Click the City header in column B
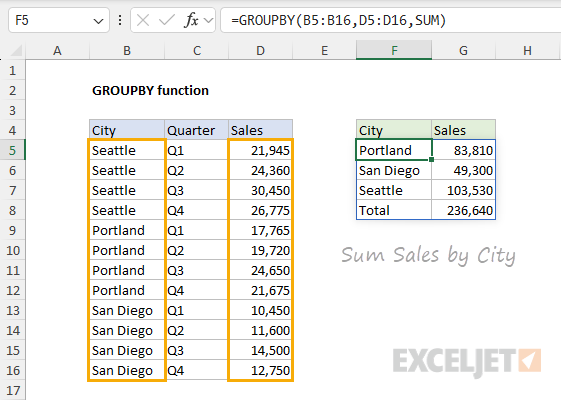561x400 pixels. pos(127,130)
